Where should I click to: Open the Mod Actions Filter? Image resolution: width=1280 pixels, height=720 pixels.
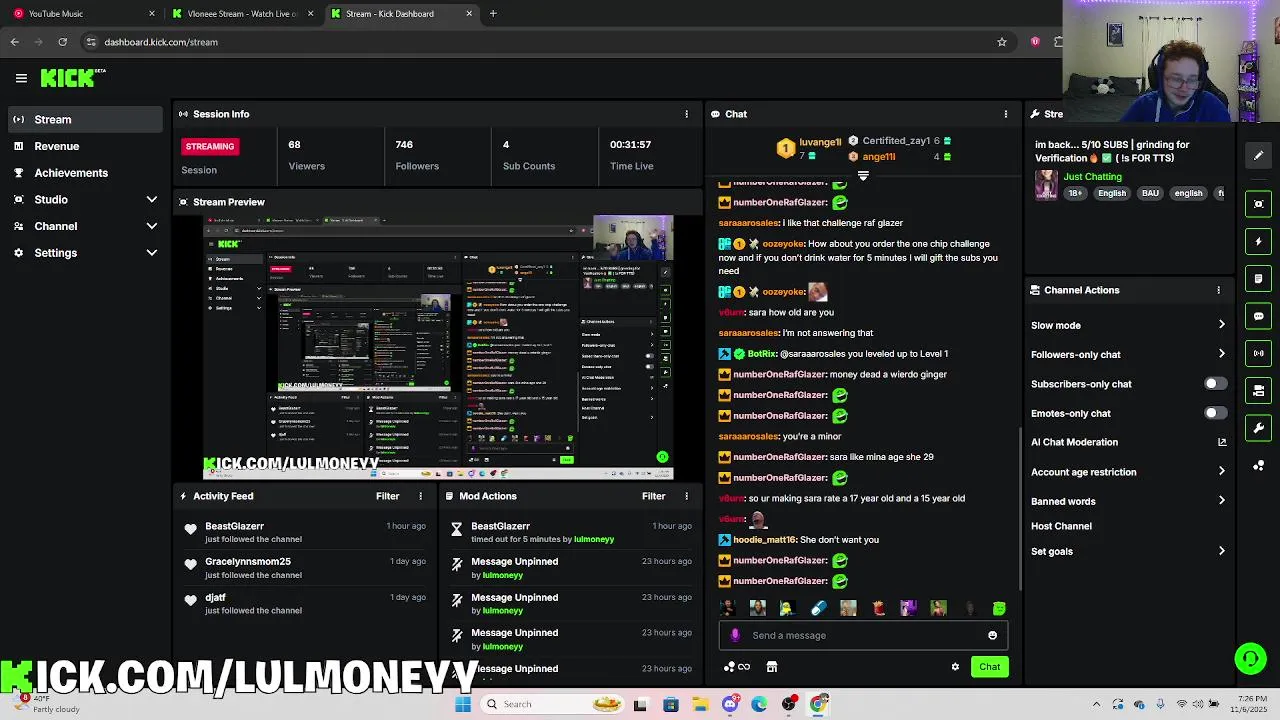tap(653, 496)
